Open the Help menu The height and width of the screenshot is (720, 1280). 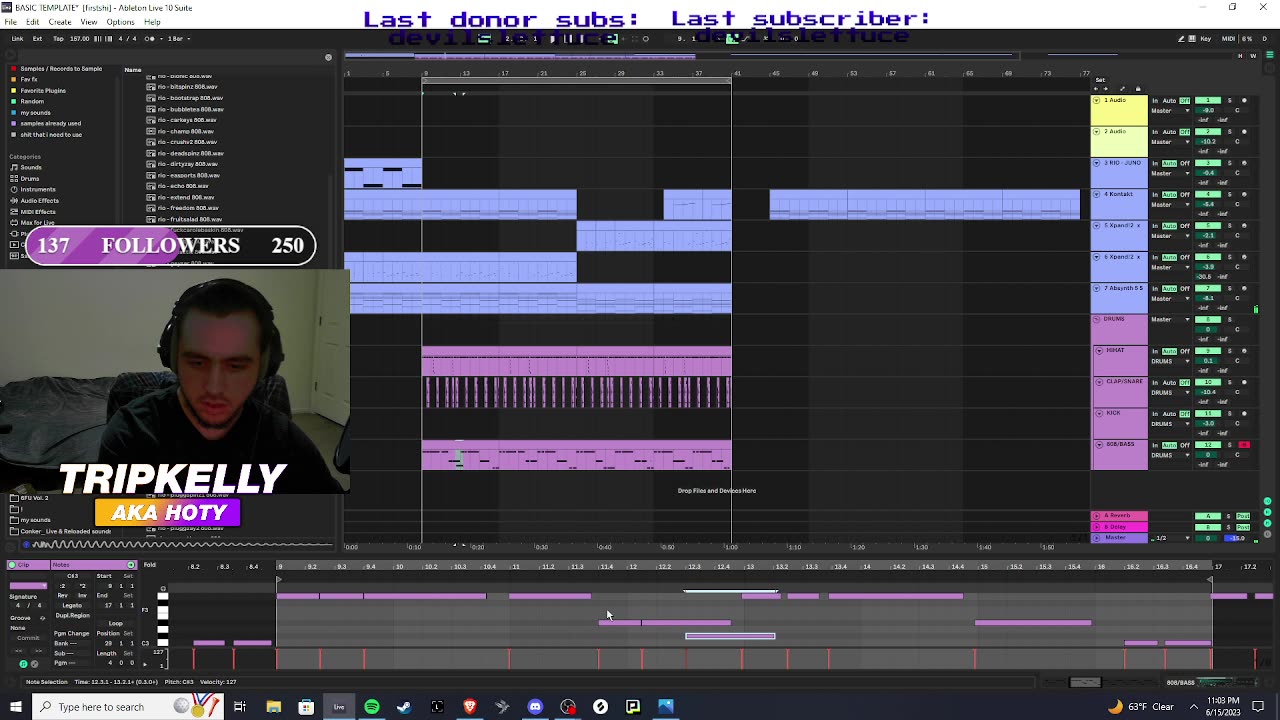(152, 22)
